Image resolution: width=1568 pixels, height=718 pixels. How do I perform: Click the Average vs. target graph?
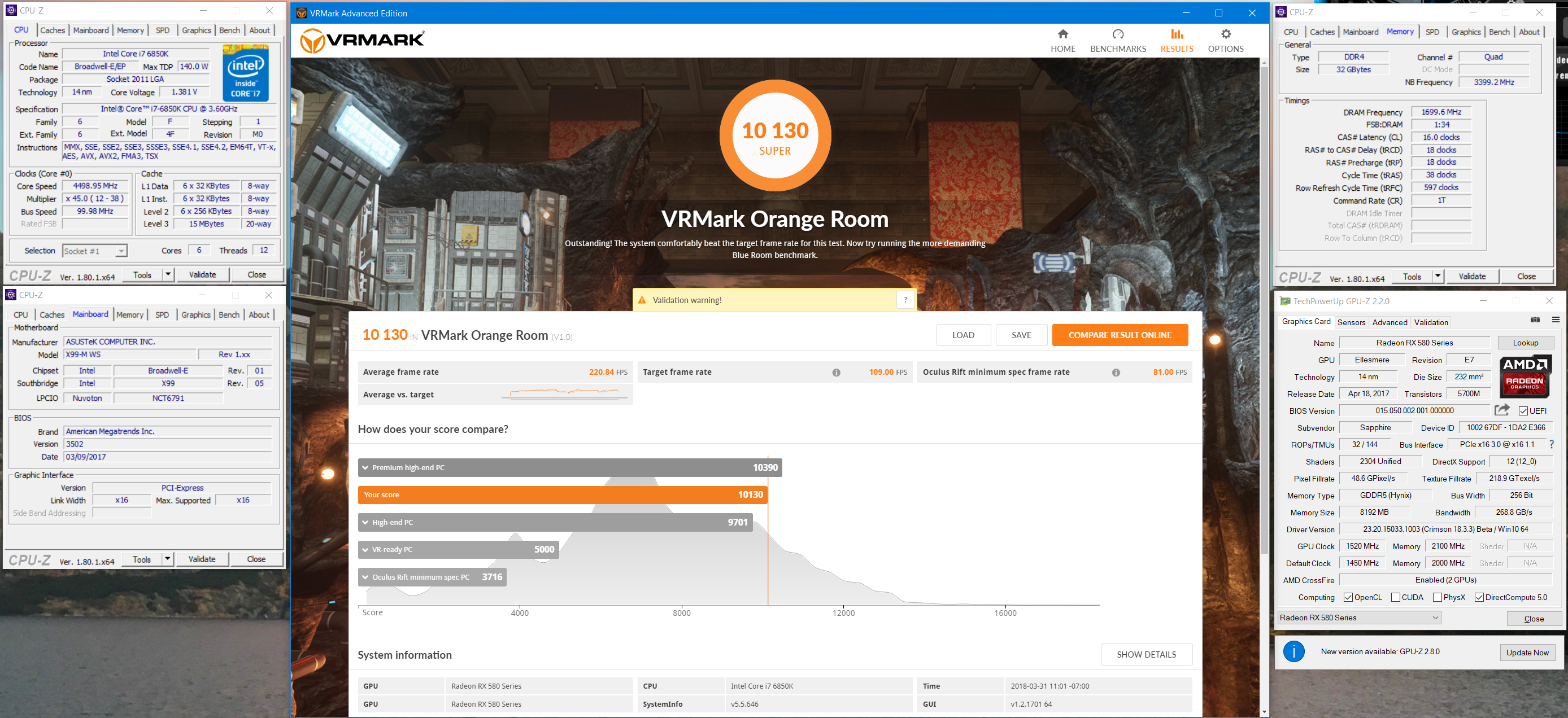click(x=564, y=393)
